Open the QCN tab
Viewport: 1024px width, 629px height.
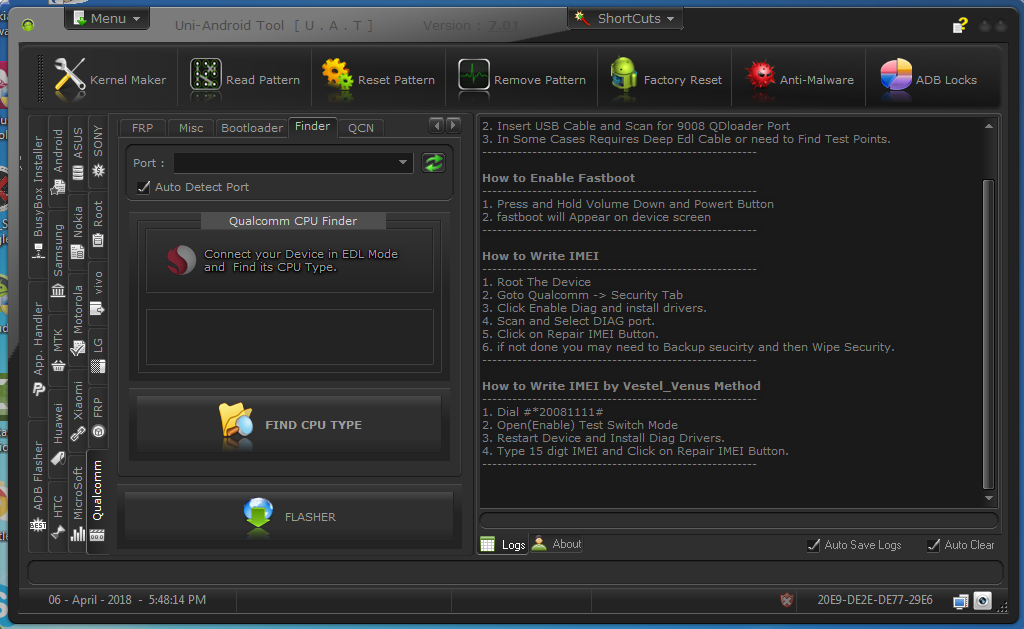pos(360,128)
